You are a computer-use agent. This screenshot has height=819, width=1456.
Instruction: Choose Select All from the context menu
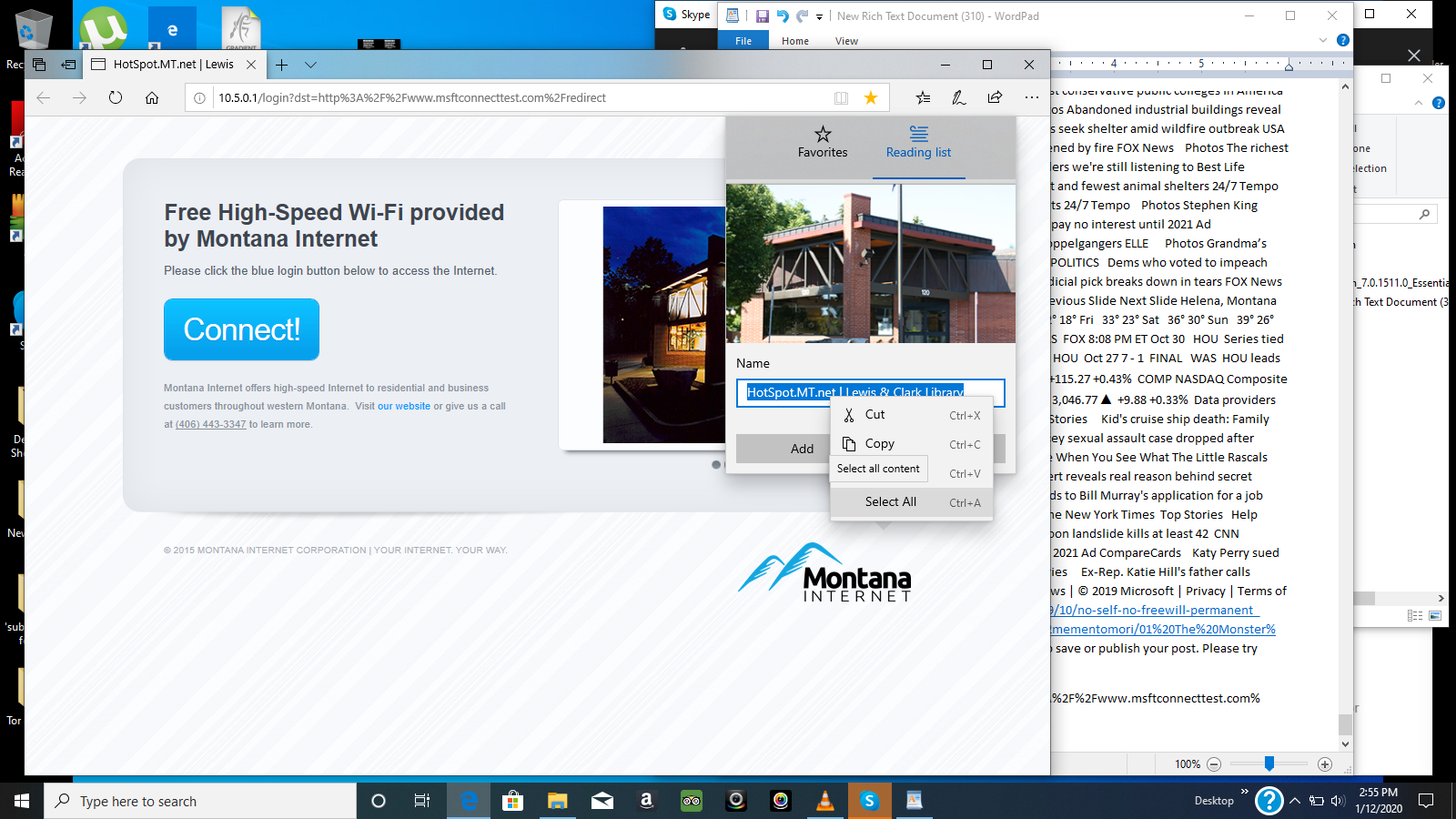[x=911, y=502]
